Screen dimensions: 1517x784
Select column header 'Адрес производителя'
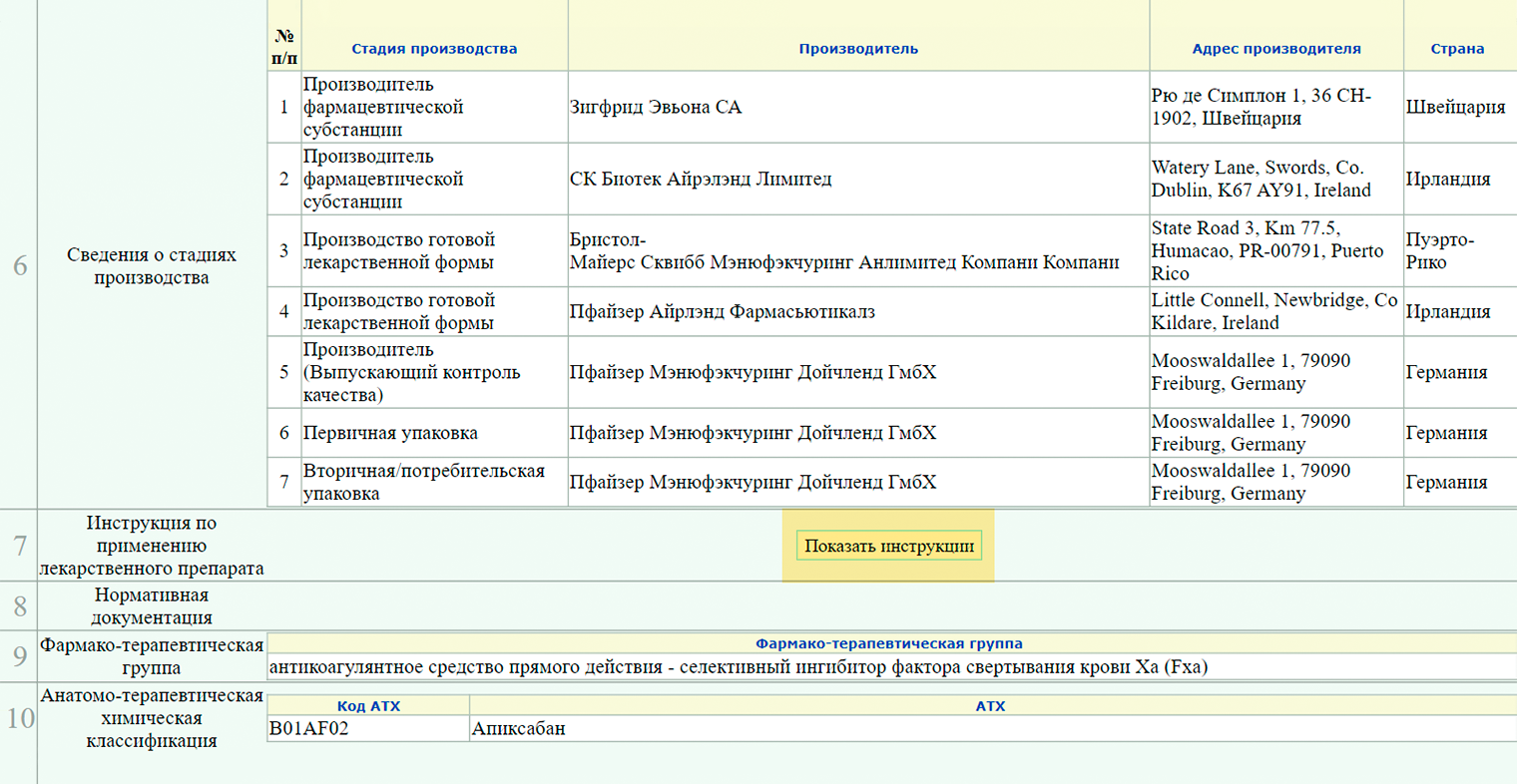[1276, 48]
